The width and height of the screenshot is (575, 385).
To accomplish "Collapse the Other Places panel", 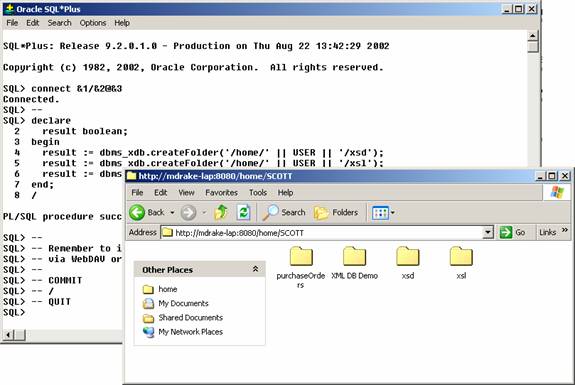I will 255,269.
